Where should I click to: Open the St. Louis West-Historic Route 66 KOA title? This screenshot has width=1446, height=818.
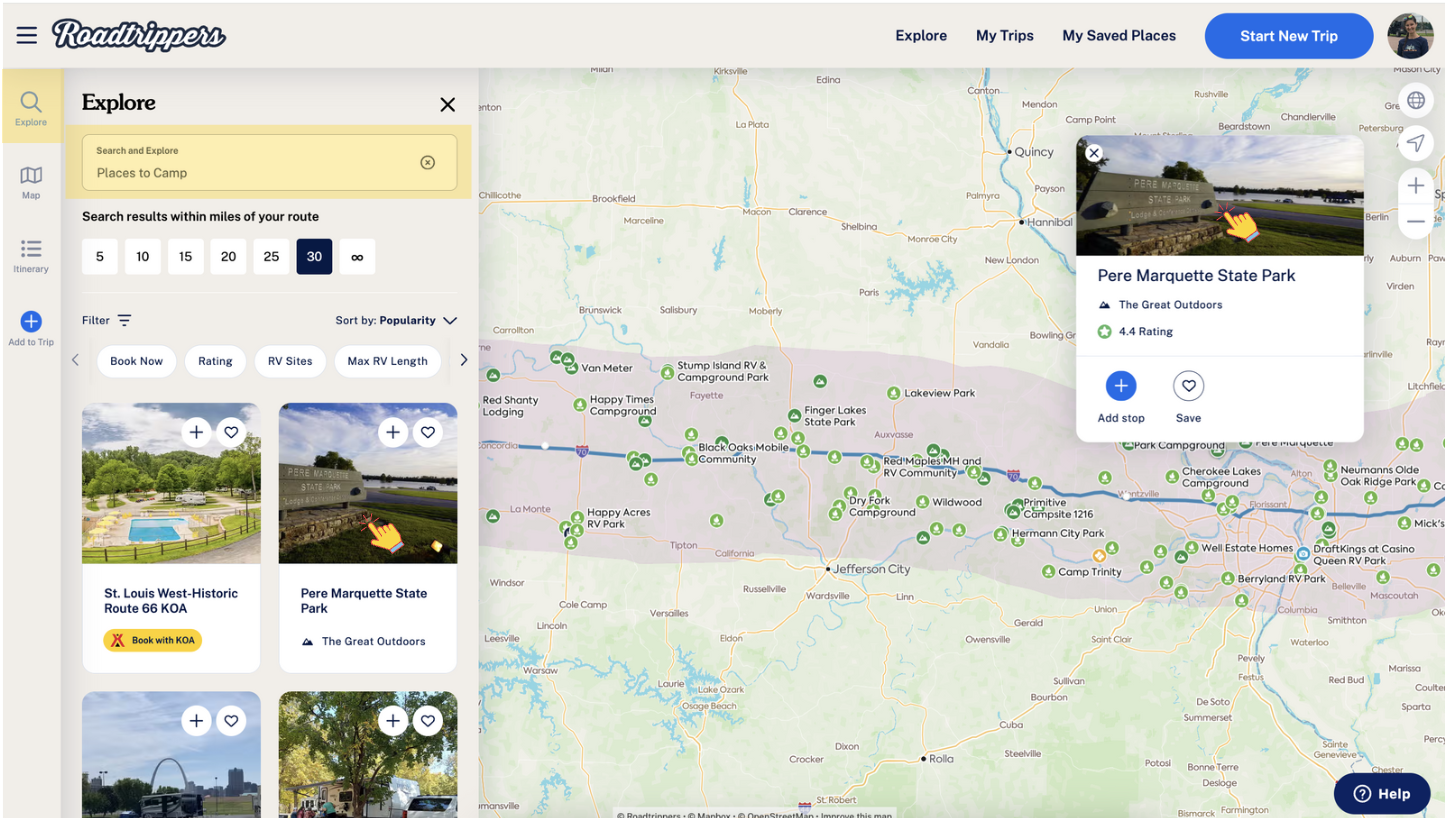tap(171, 600)
